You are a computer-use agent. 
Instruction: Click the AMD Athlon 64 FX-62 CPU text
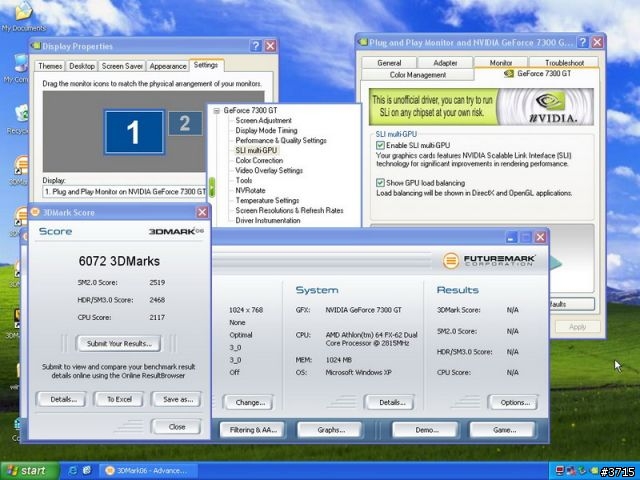371,339
